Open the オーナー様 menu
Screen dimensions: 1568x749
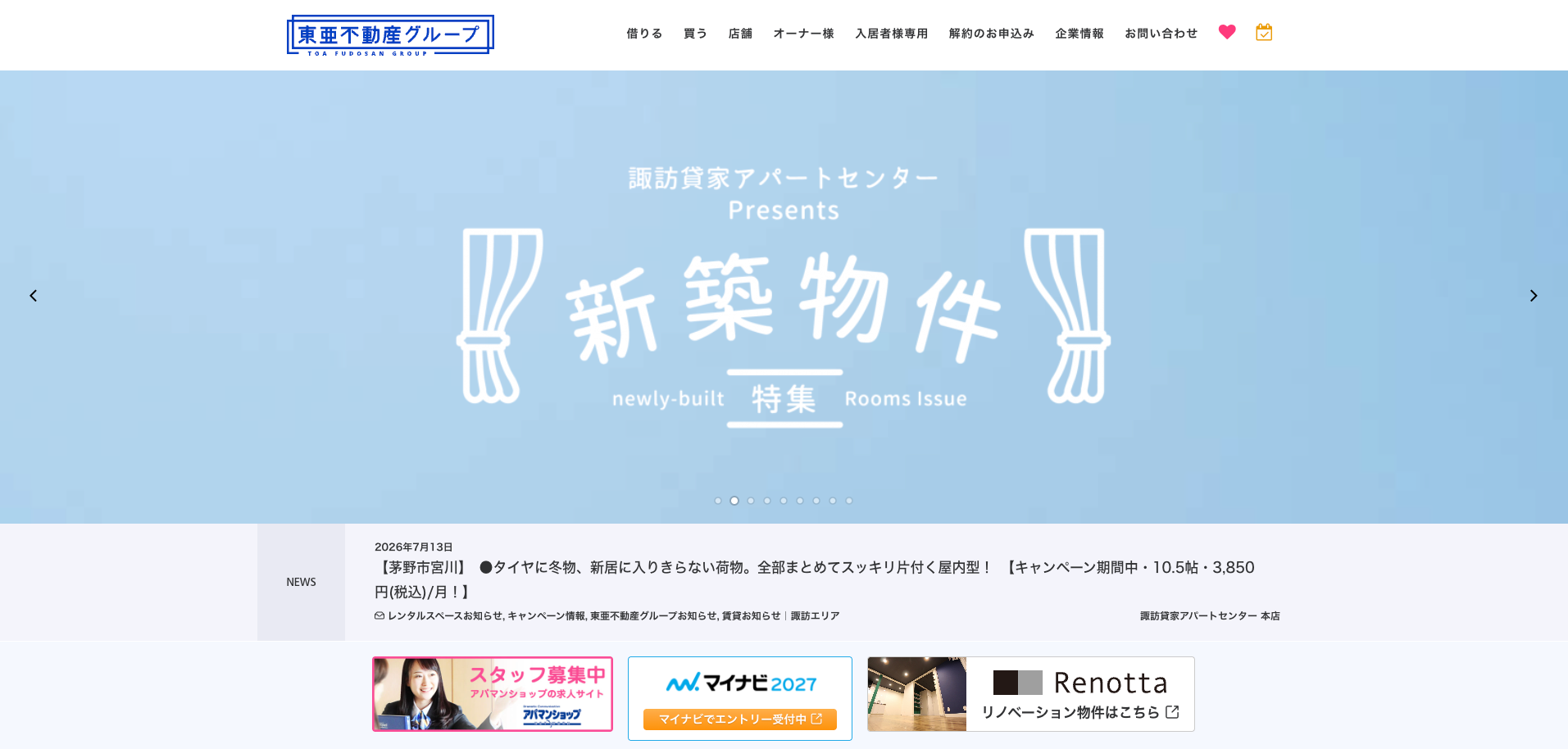[803, 34]
